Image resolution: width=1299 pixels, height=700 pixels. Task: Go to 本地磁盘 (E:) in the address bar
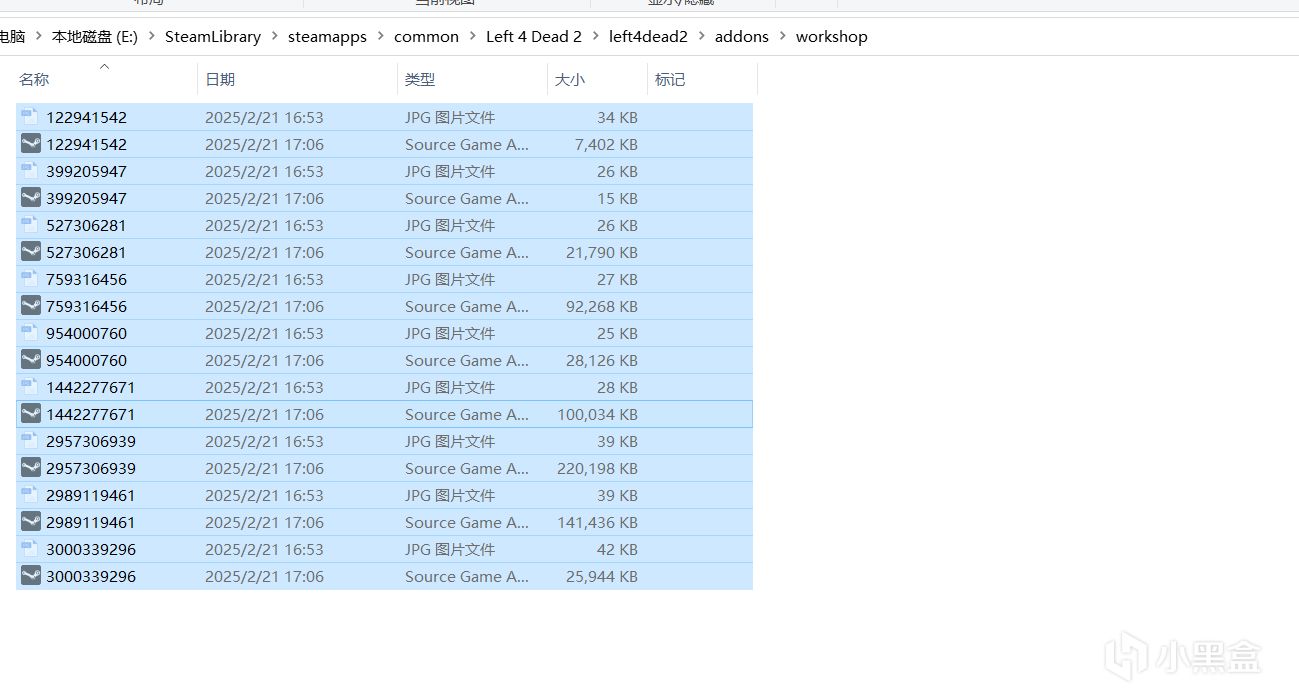(95, 37)
